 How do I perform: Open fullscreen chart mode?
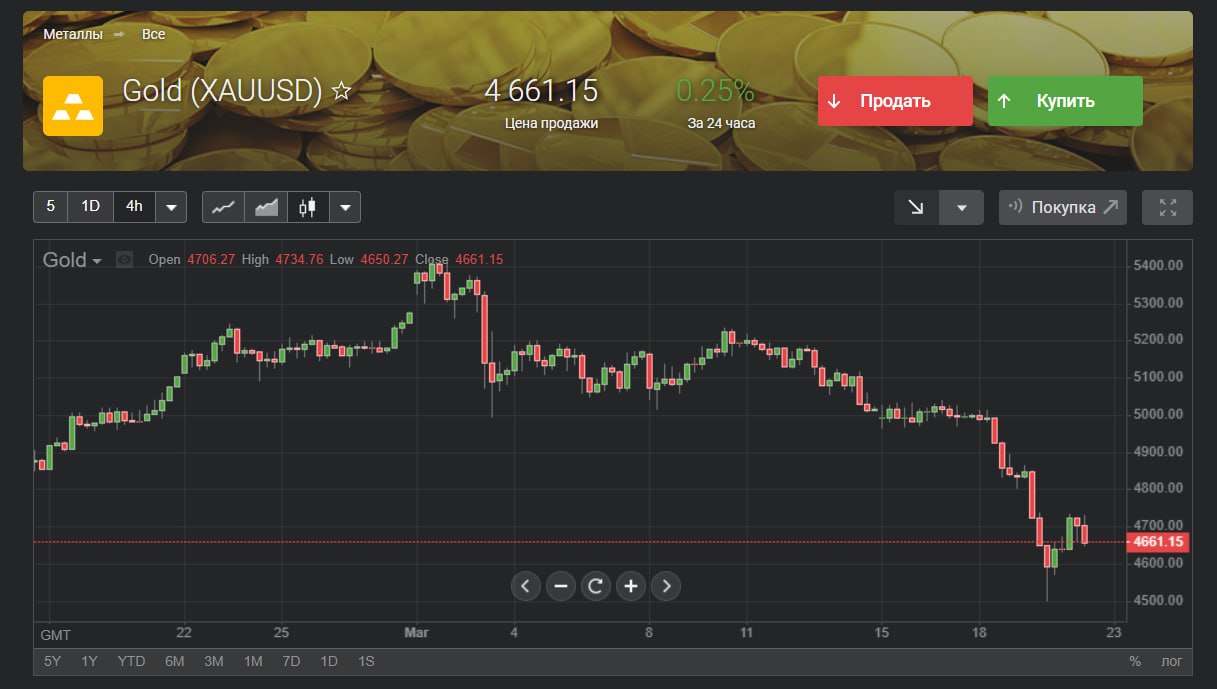click(1167, 207)
